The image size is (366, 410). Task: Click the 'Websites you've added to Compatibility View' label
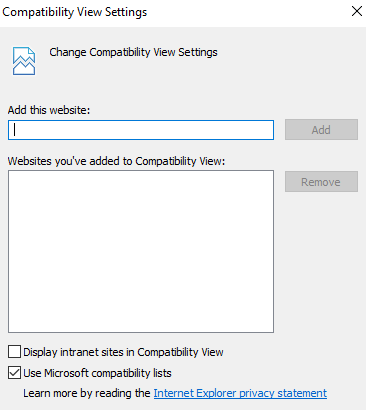pos(117,161)
